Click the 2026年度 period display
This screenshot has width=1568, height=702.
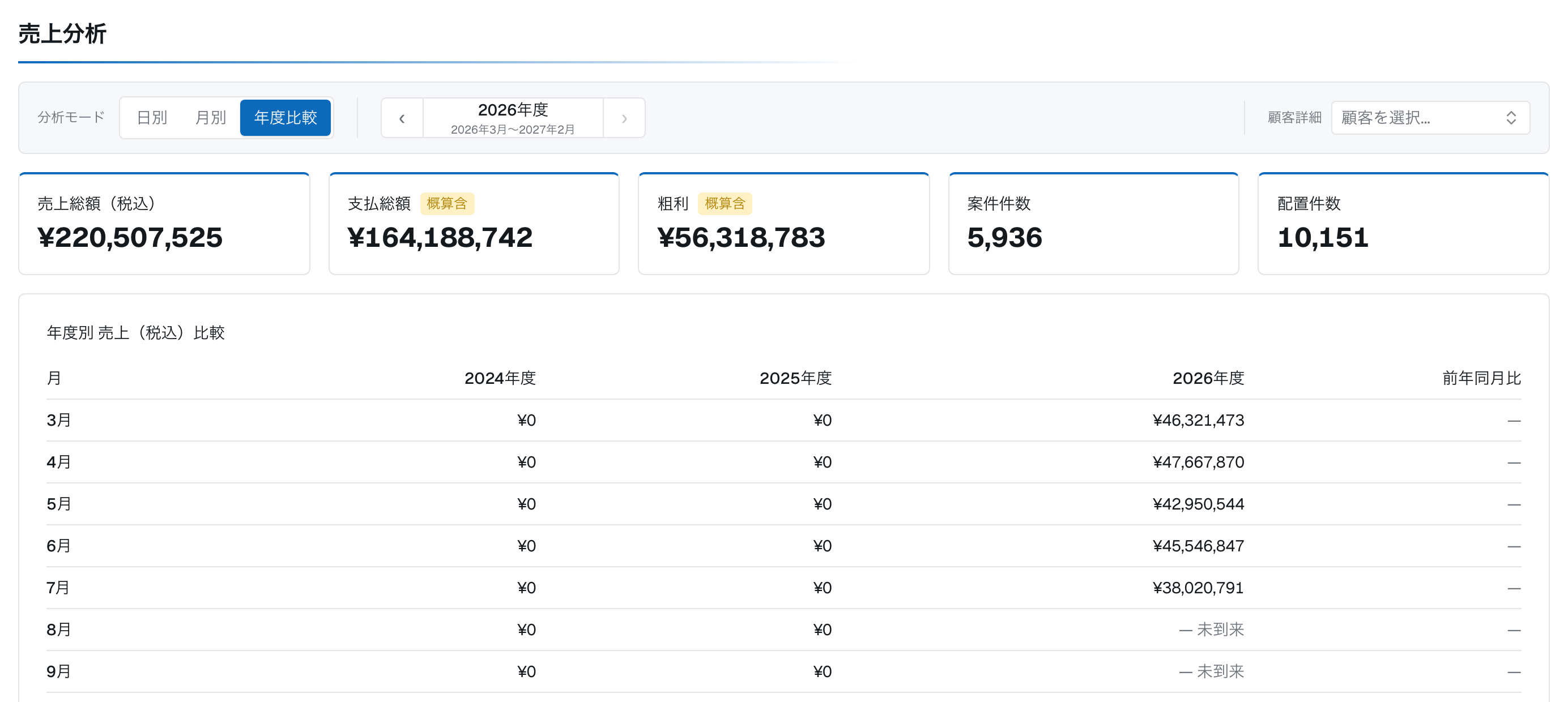pos(513,118)
